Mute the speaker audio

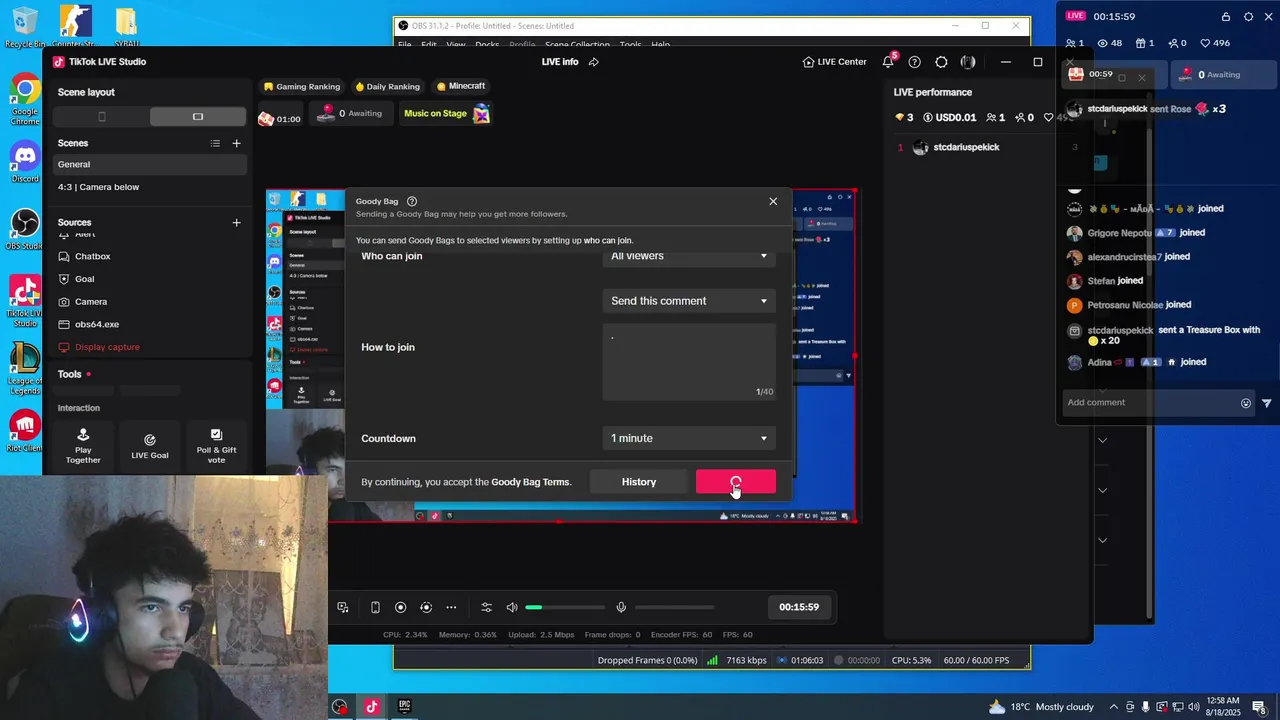point(512,607)
